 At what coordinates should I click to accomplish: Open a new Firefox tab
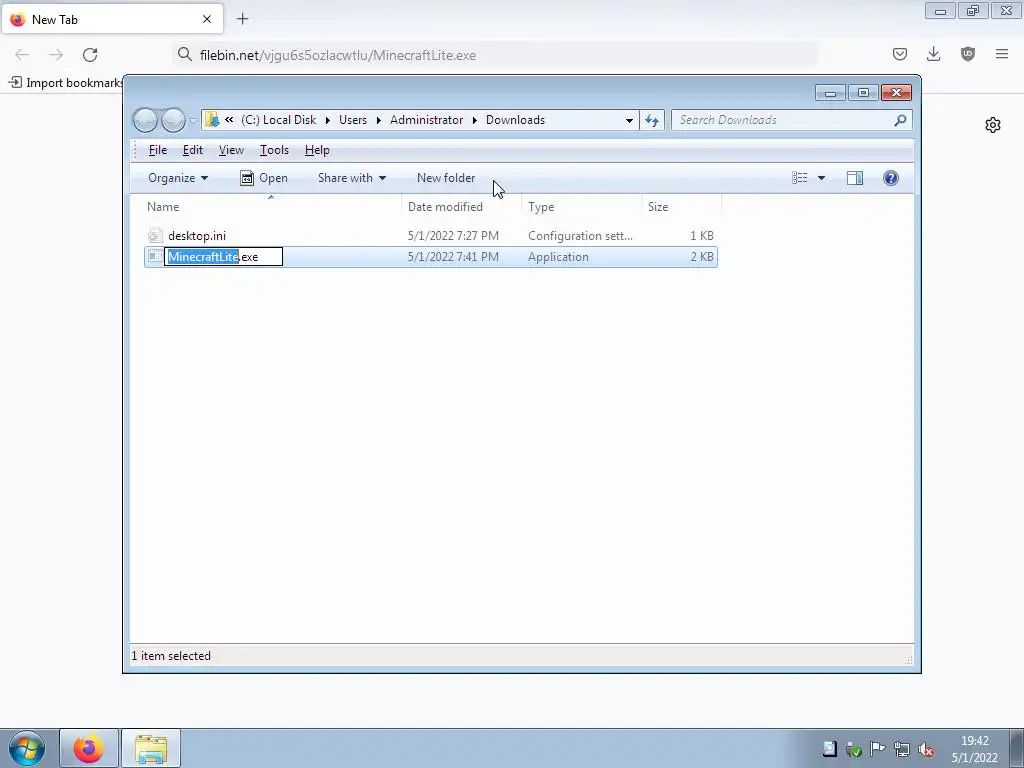coord(242,19)
